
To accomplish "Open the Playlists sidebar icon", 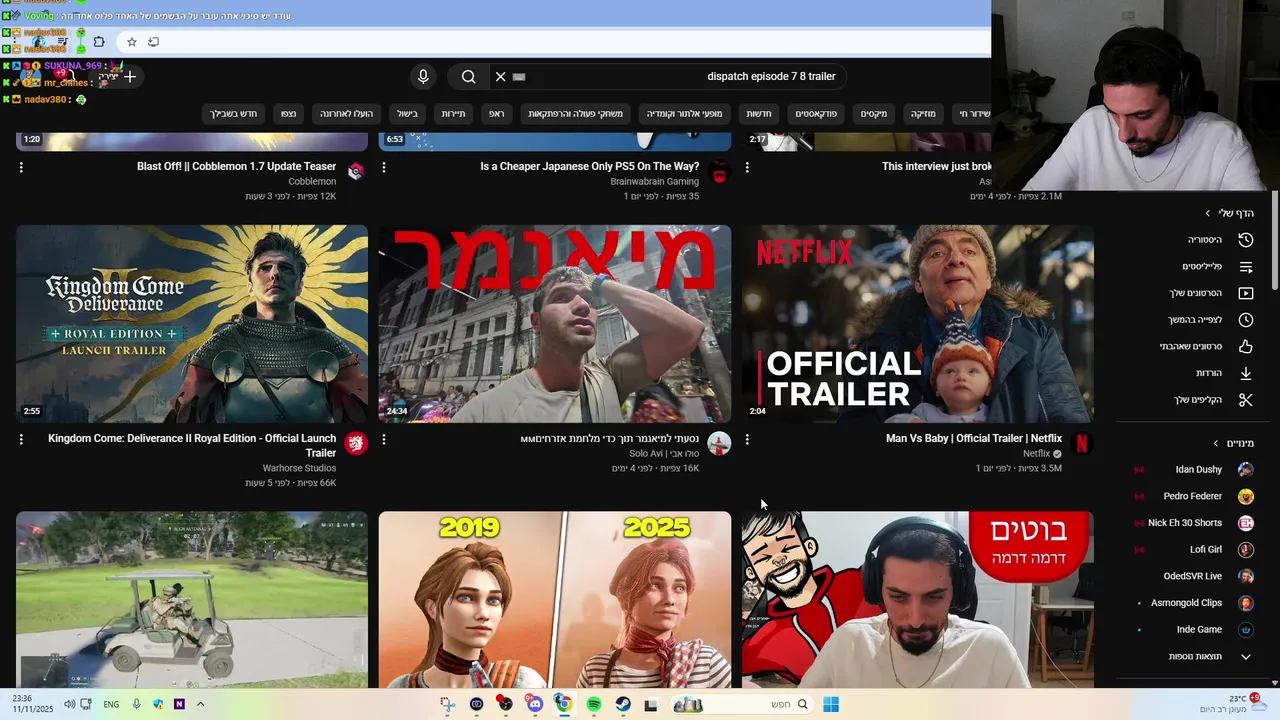I will coord(1246,267).
